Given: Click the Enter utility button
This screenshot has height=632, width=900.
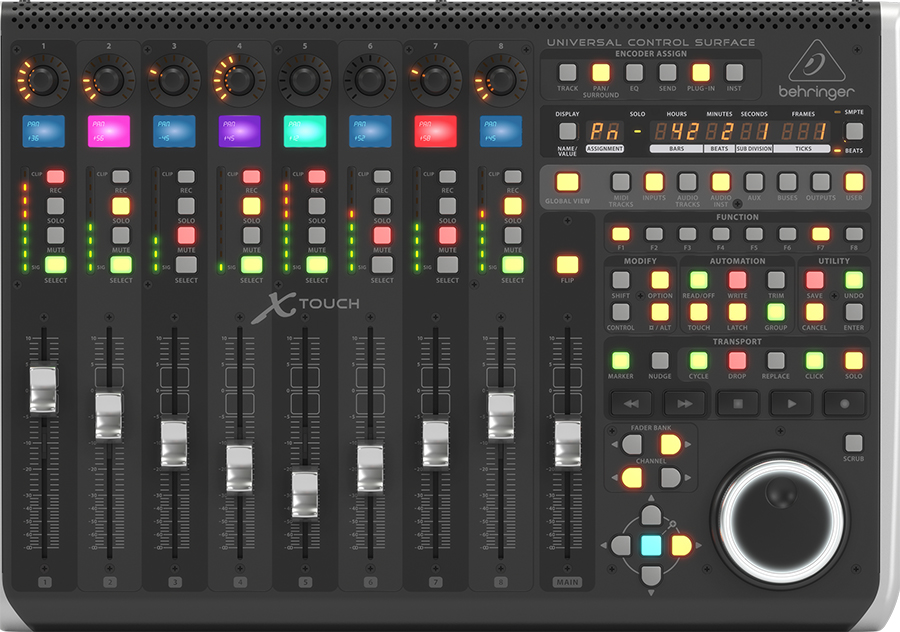Looking at the screenshot, I should pos(854,312).
